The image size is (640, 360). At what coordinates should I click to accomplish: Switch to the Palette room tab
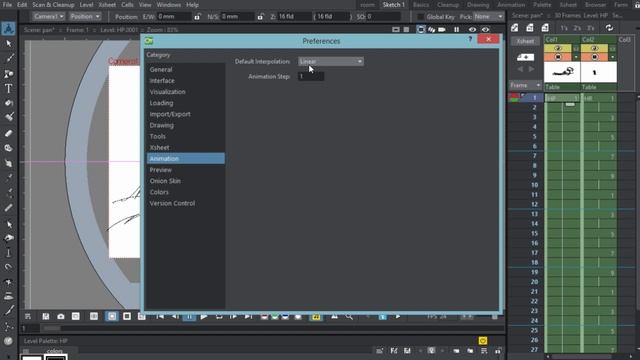[542, 5]
